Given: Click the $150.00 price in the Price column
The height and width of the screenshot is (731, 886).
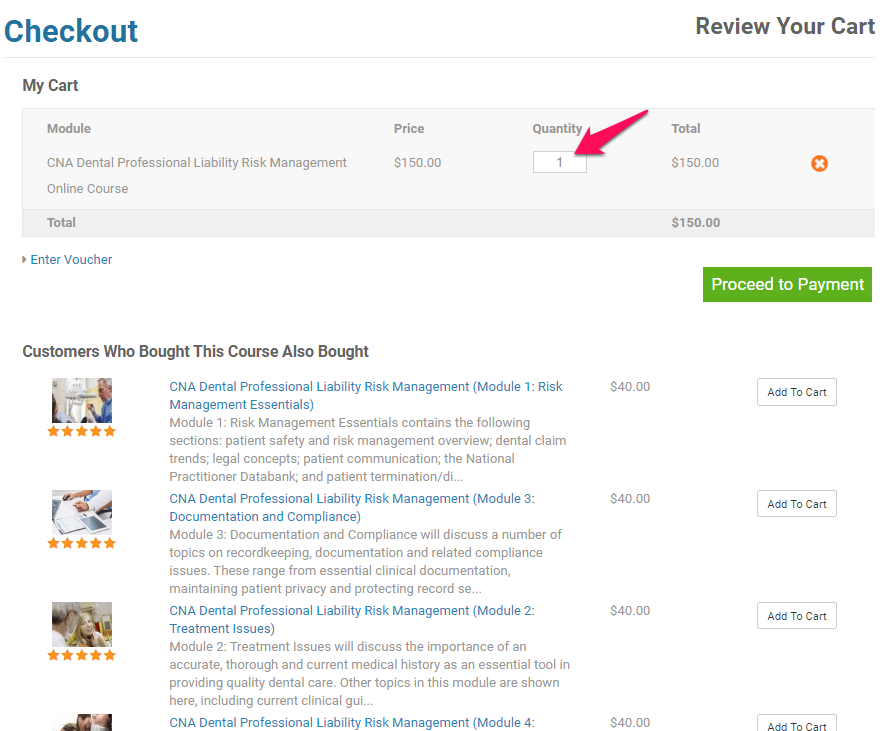Looking at the screenshot, I should [x=417, y=163].
